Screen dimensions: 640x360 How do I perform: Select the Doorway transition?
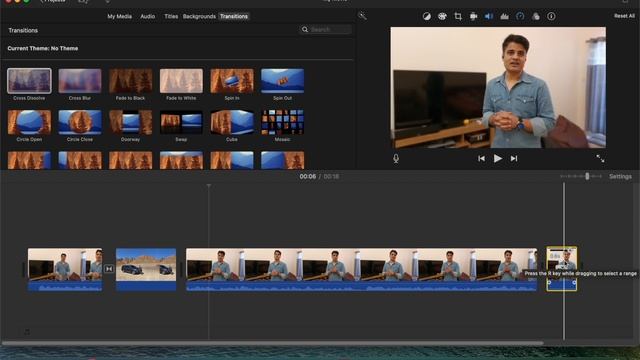131,122
